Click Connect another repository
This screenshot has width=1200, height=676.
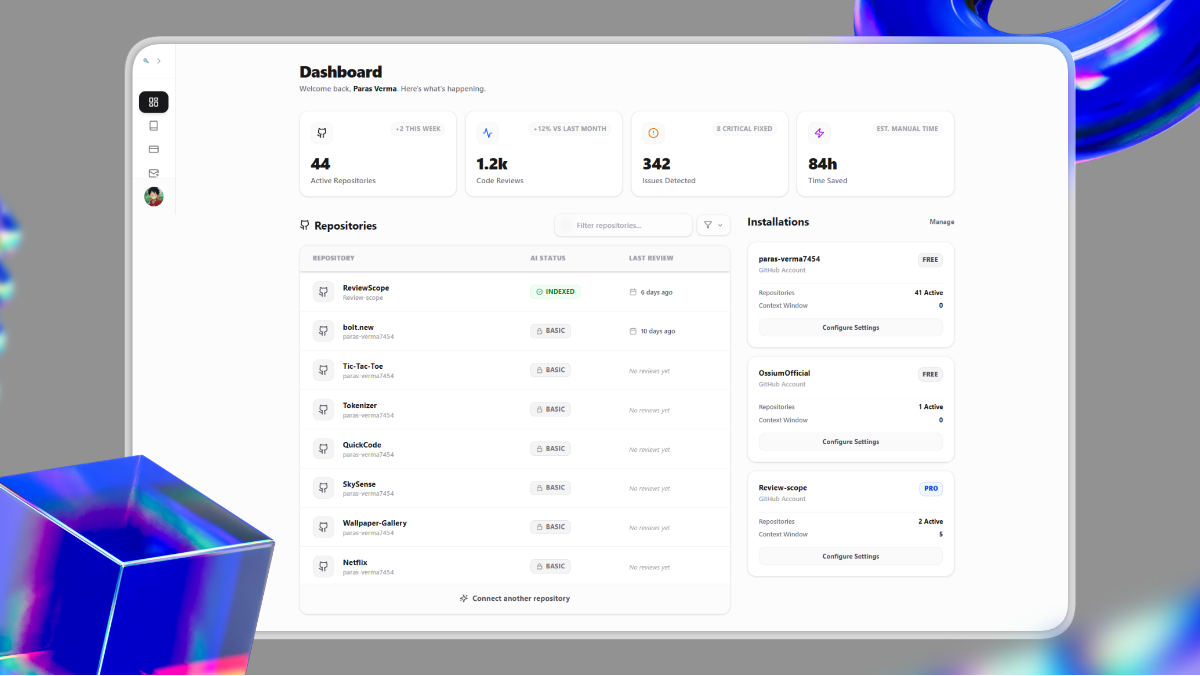(x=514, y=598)
